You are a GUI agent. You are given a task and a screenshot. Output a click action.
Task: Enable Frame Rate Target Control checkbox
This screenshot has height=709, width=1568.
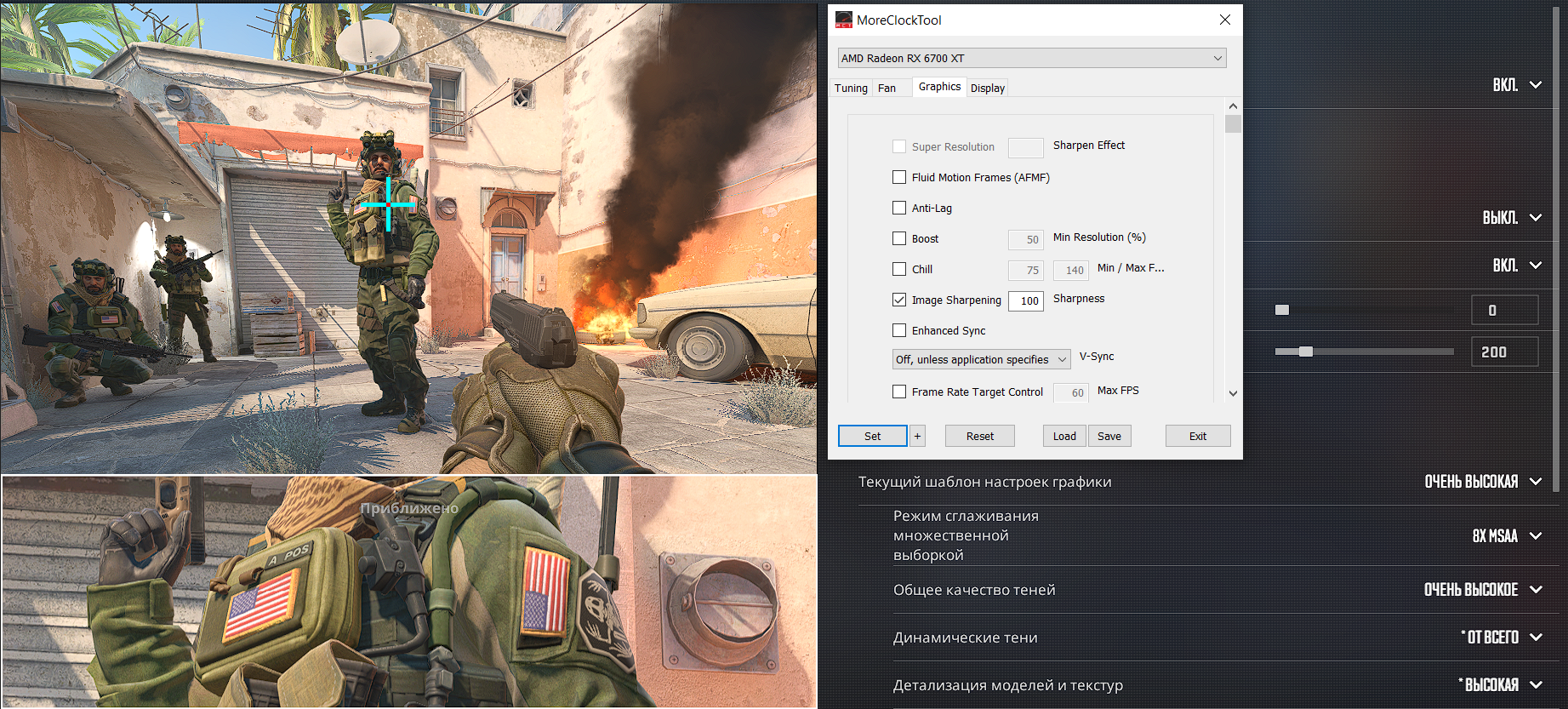899,392
